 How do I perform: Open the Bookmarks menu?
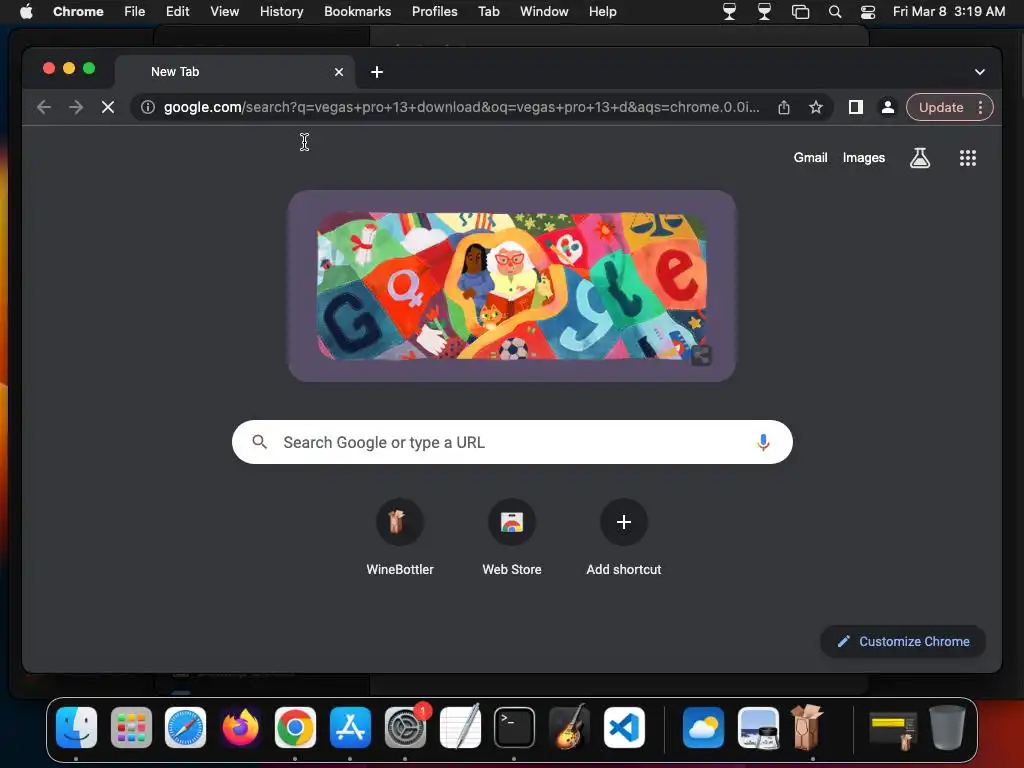coord(357,11)
